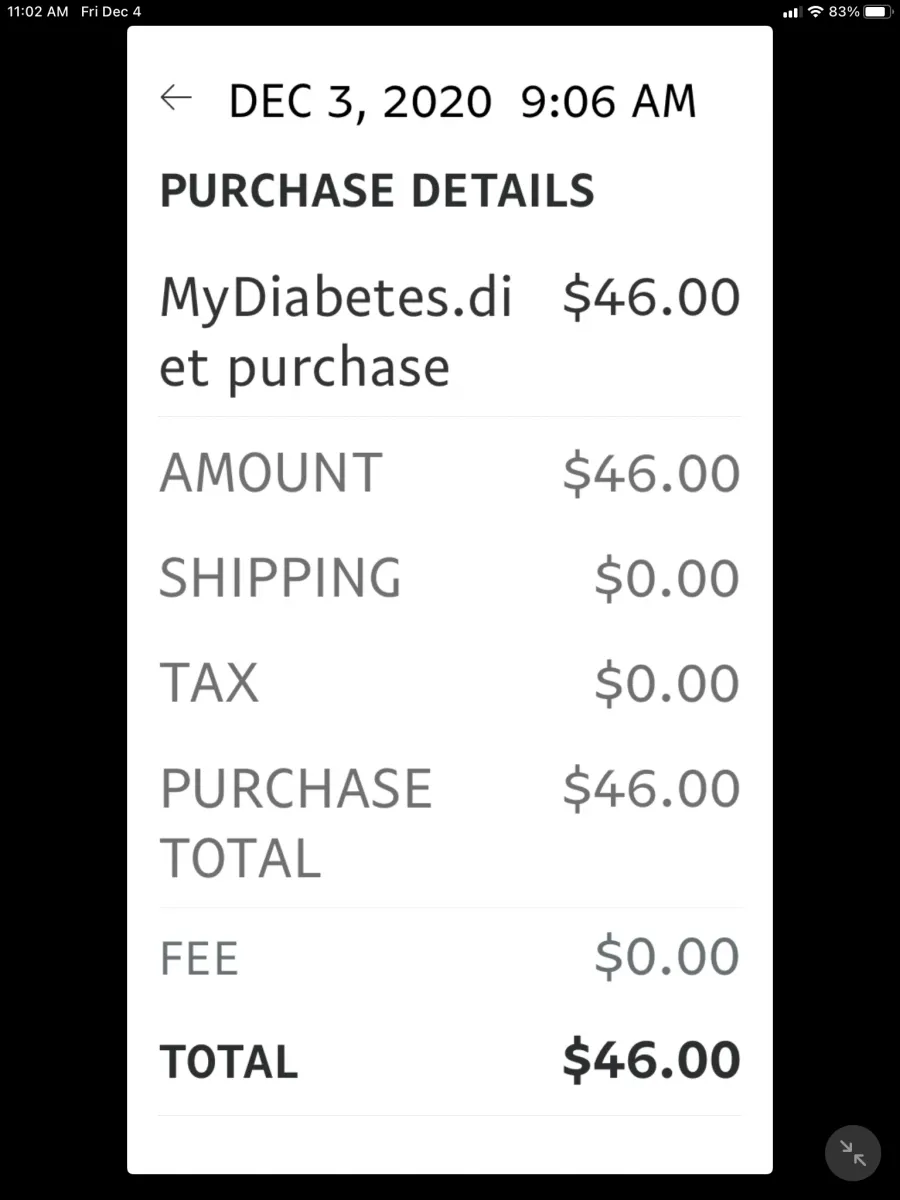Tap the collapse fullscreen arrows icon
Image resolution: width=900 pixels, height=1200 pixels.
tap(853, 1153)
